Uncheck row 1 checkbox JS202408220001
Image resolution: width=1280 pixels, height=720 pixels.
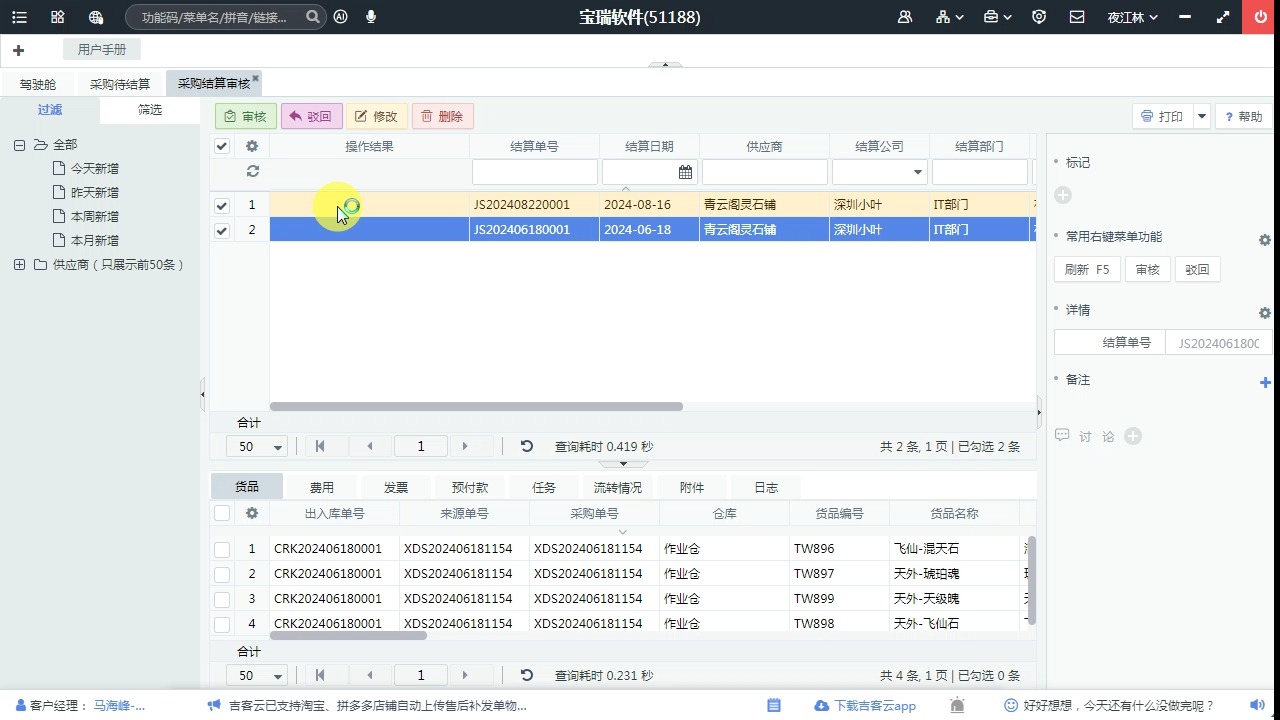[222, 205]
